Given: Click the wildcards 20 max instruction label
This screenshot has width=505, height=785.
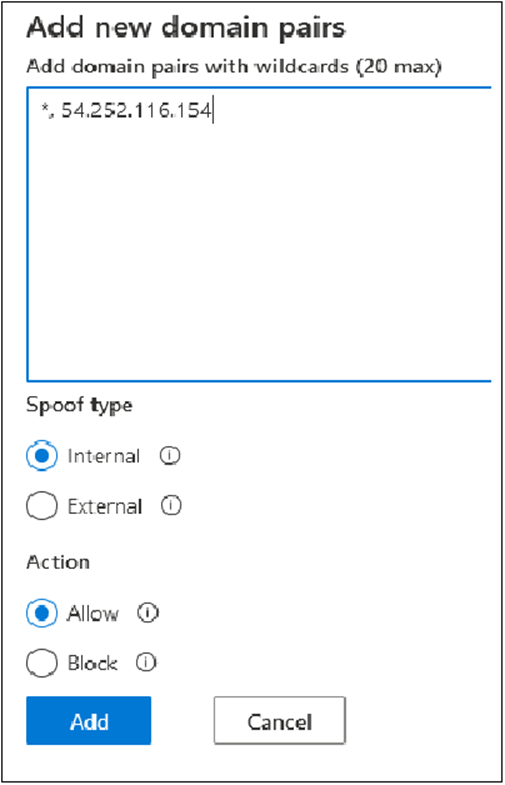Looking at the screenshot, I should [x=234, y=67].
